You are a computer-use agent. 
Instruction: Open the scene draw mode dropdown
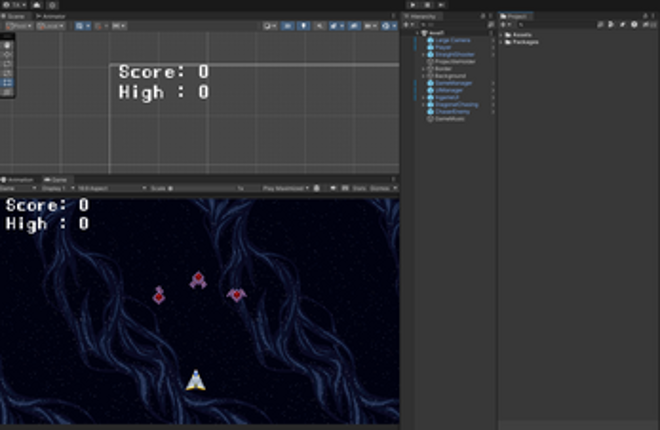point(270,26)
